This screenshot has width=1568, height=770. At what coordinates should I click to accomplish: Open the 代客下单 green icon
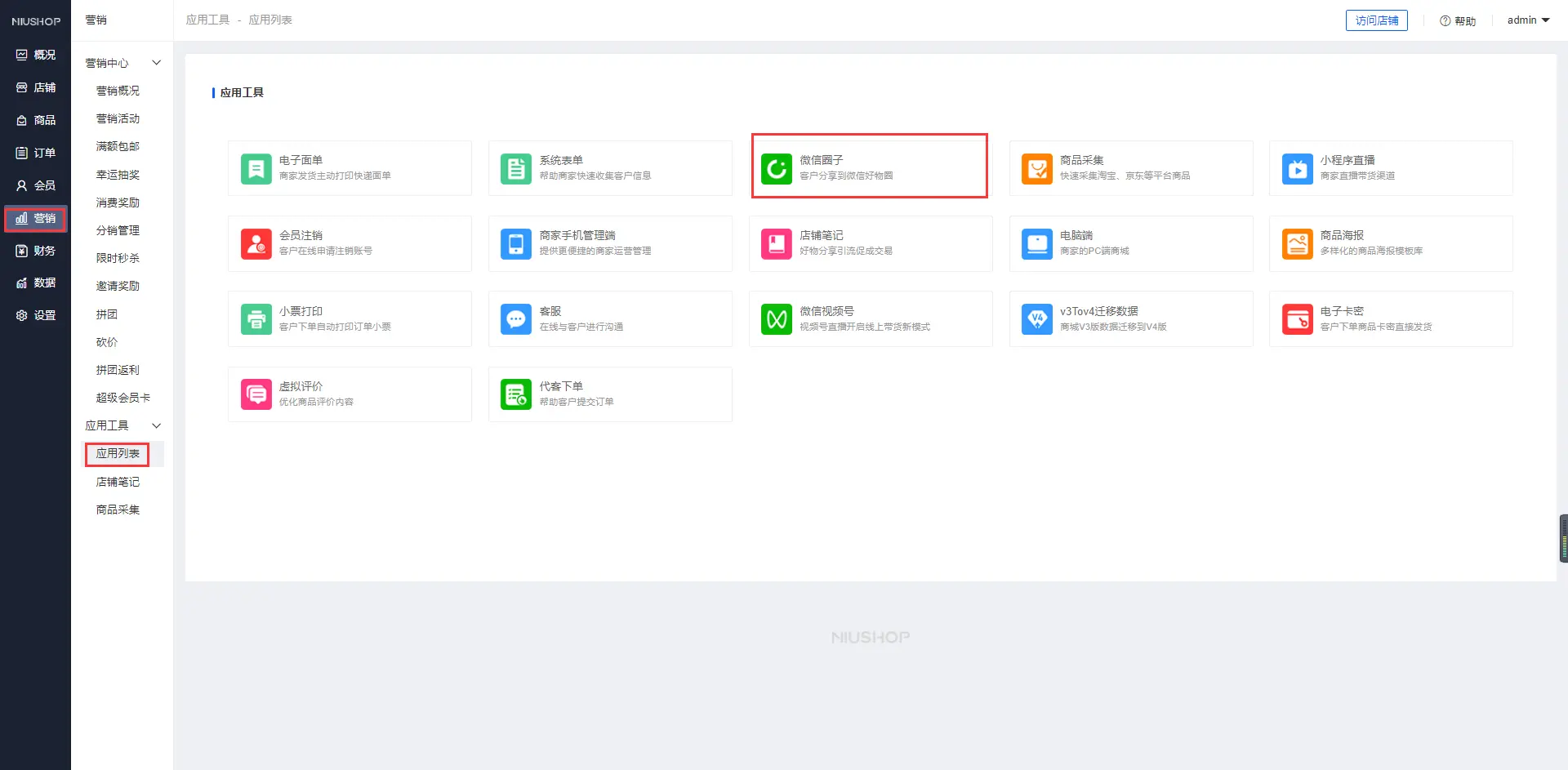pyautogui.click(x=515, y=395)
